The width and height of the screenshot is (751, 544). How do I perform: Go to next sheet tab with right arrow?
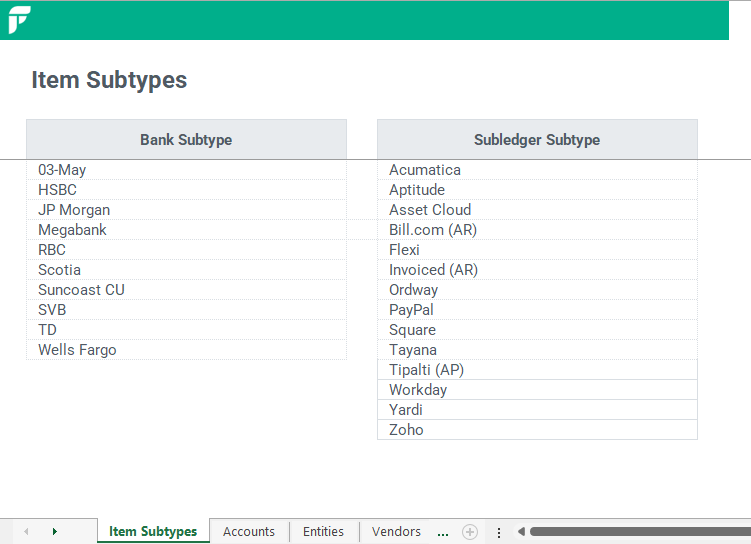[55, 532]
